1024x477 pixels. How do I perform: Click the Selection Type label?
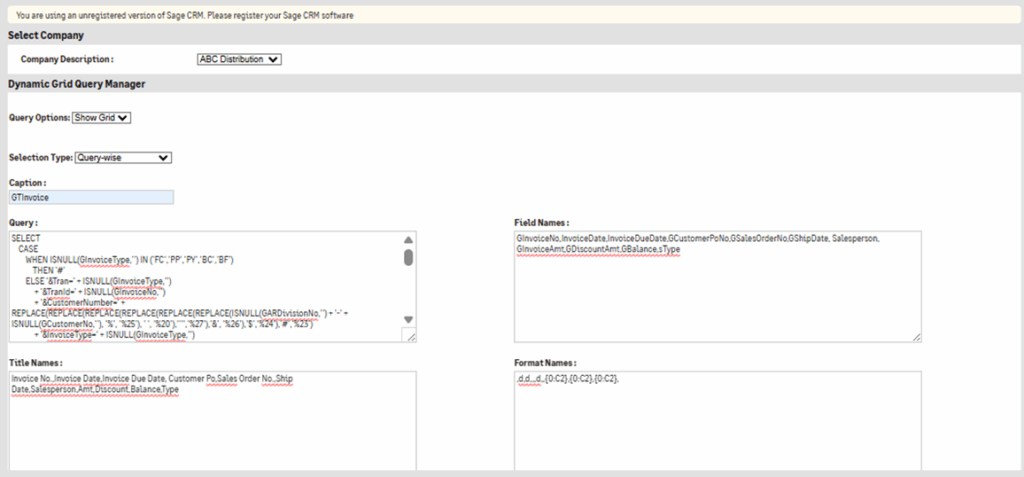40,157
